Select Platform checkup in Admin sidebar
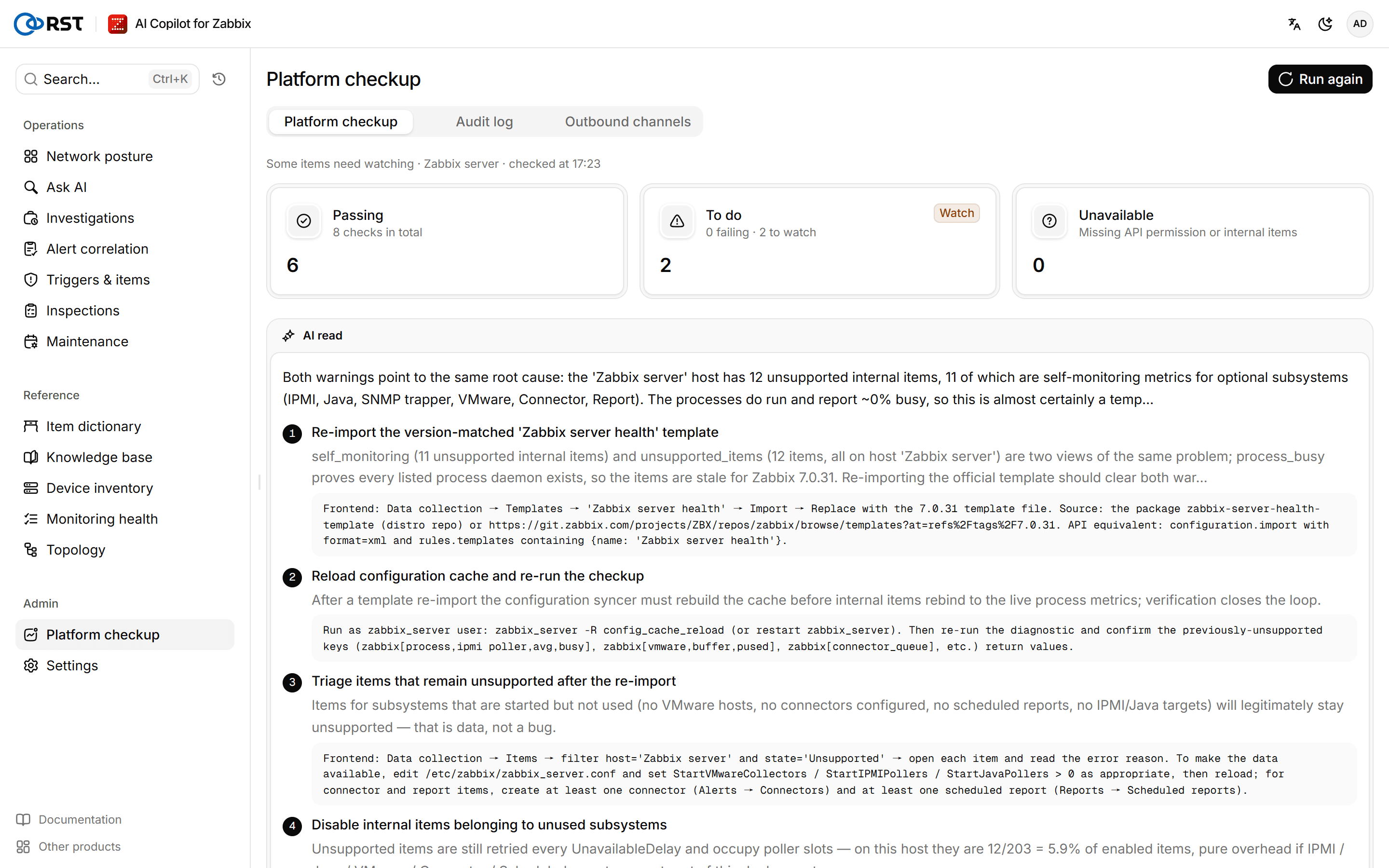This screenshot has width=1389, height=868. (125, 634)
